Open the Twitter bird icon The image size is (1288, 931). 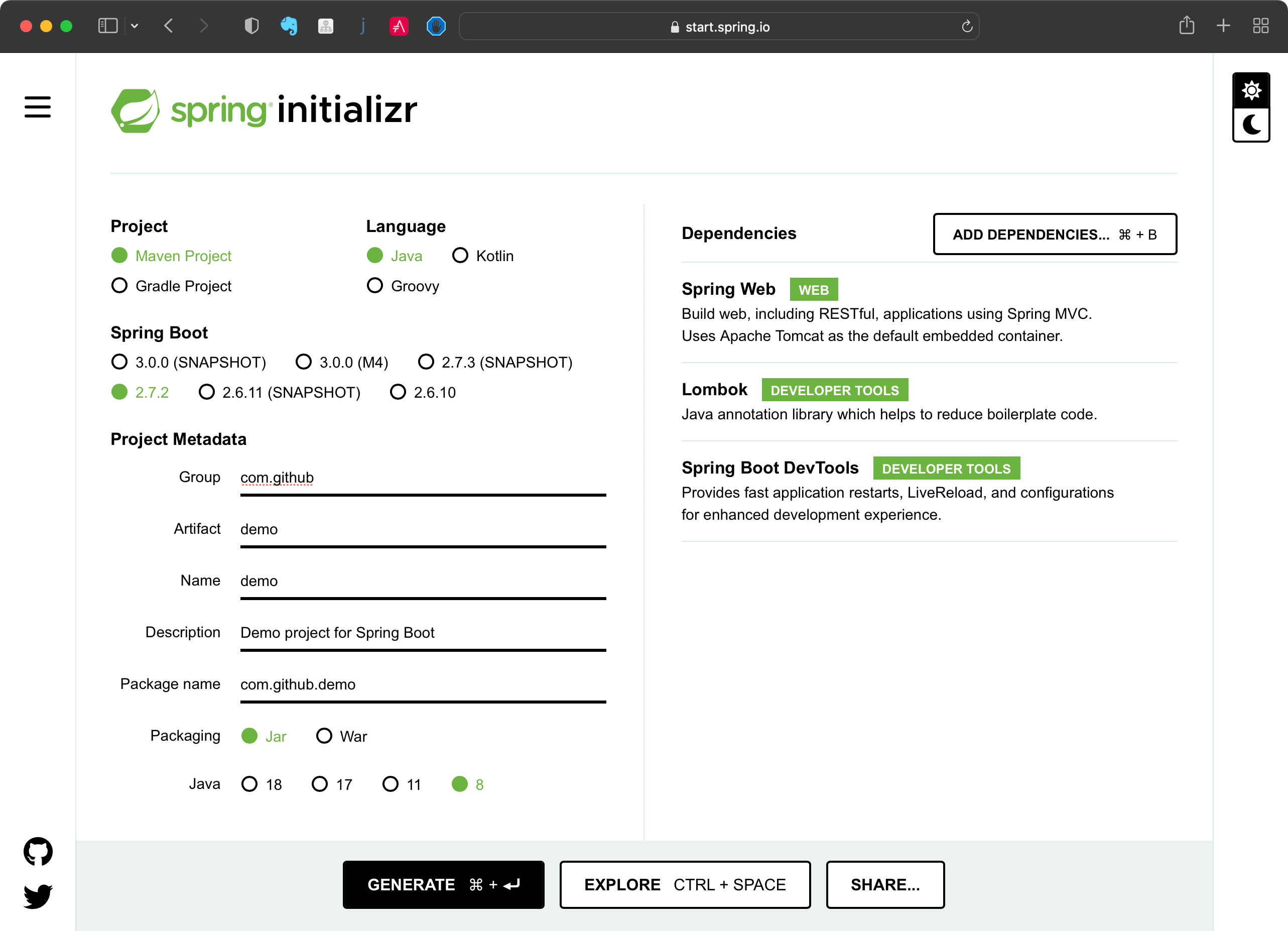[38, 896]
